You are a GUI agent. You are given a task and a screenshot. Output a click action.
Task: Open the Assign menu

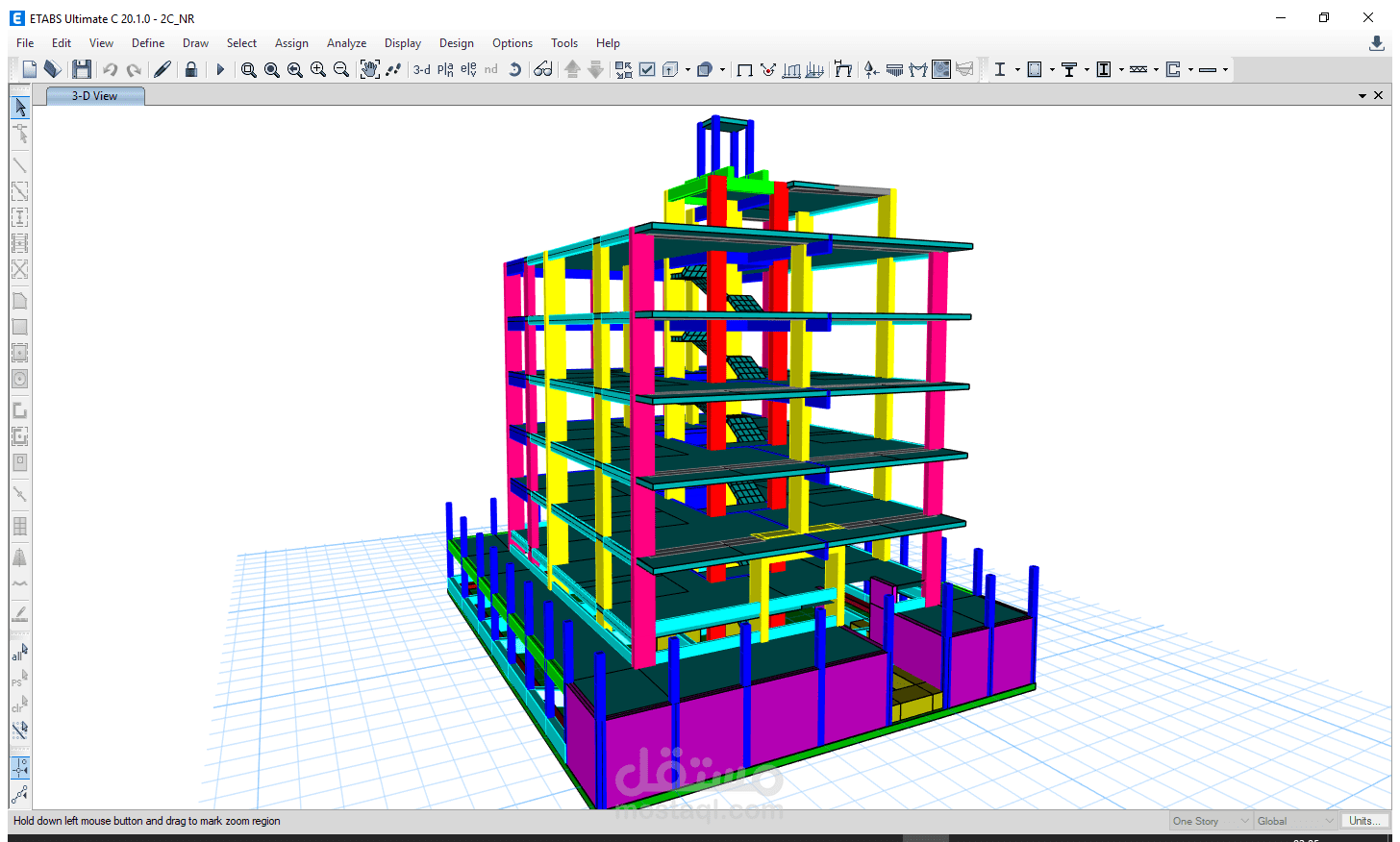click(x=291, y=43)
